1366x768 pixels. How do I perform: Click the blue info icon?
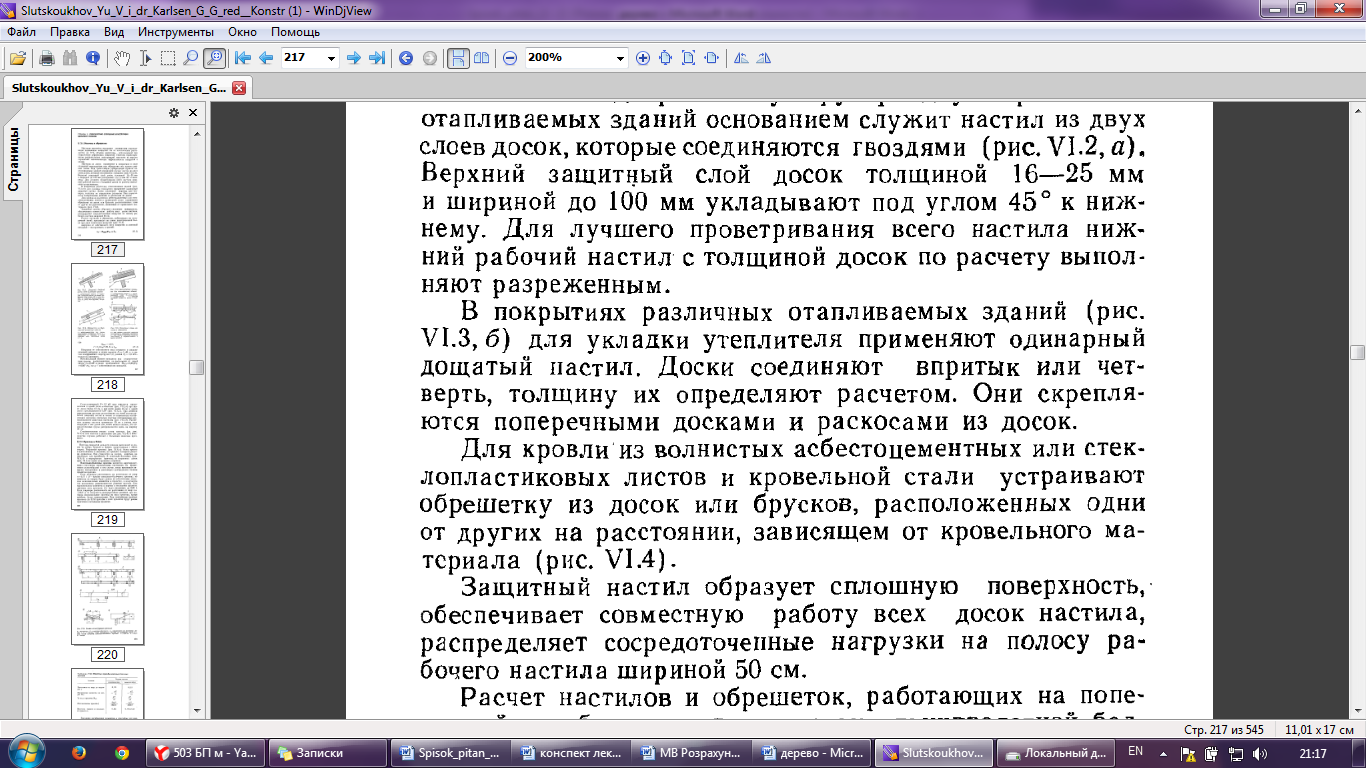93,58
